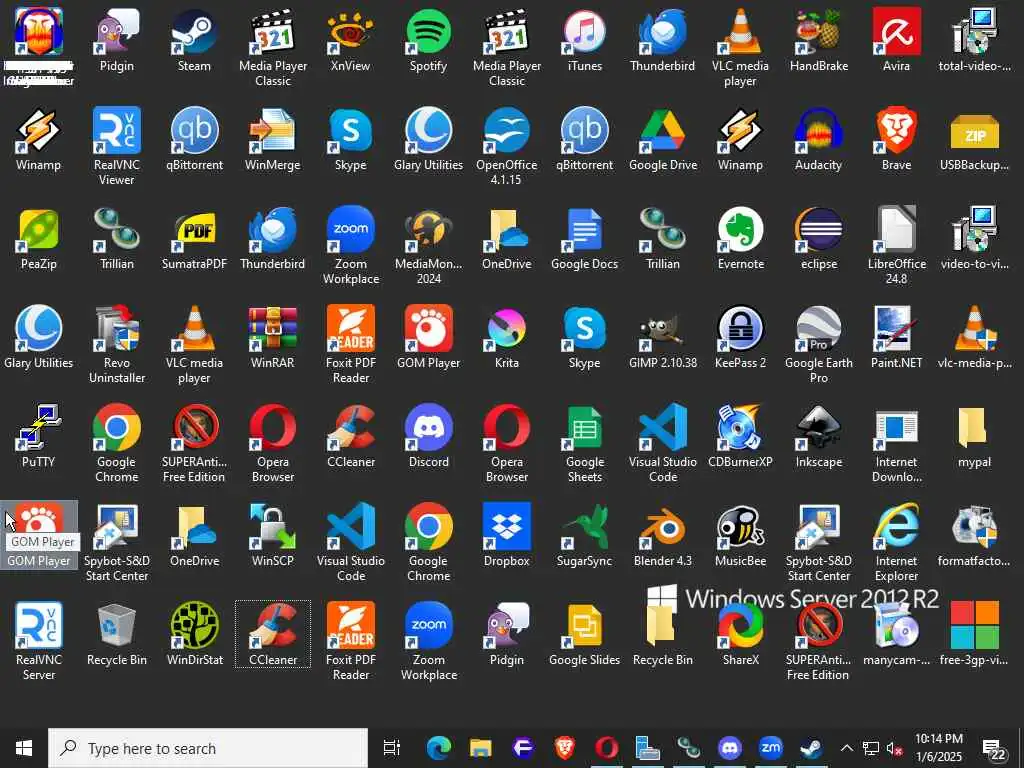The image size is (1024, 768).
Task: Select the CDBurnerXP disc icon
Action: pyautogui.click(x=741, y=437)
